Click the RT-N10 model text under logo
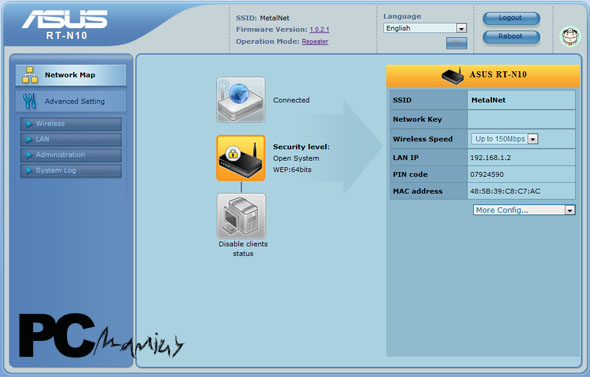The width and height of the screenshot is (590, 377). pyautogui.click(x=67, y=36)
